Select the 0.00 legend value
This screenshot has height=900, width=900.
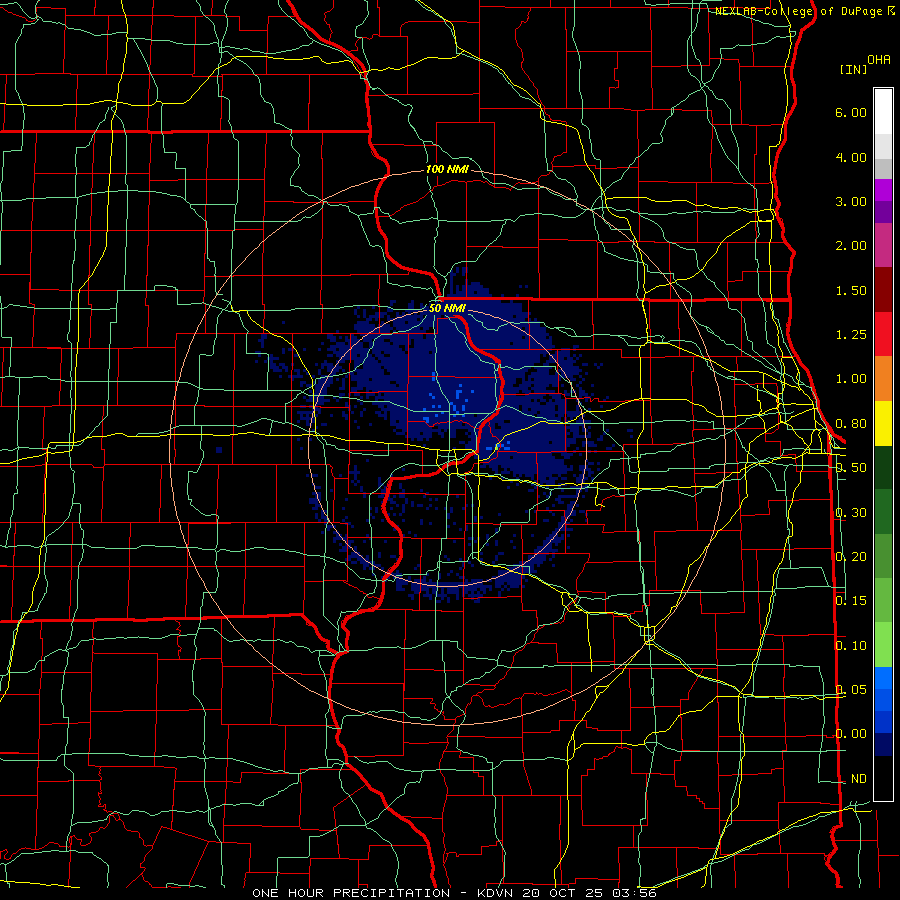tap(851, 734)
